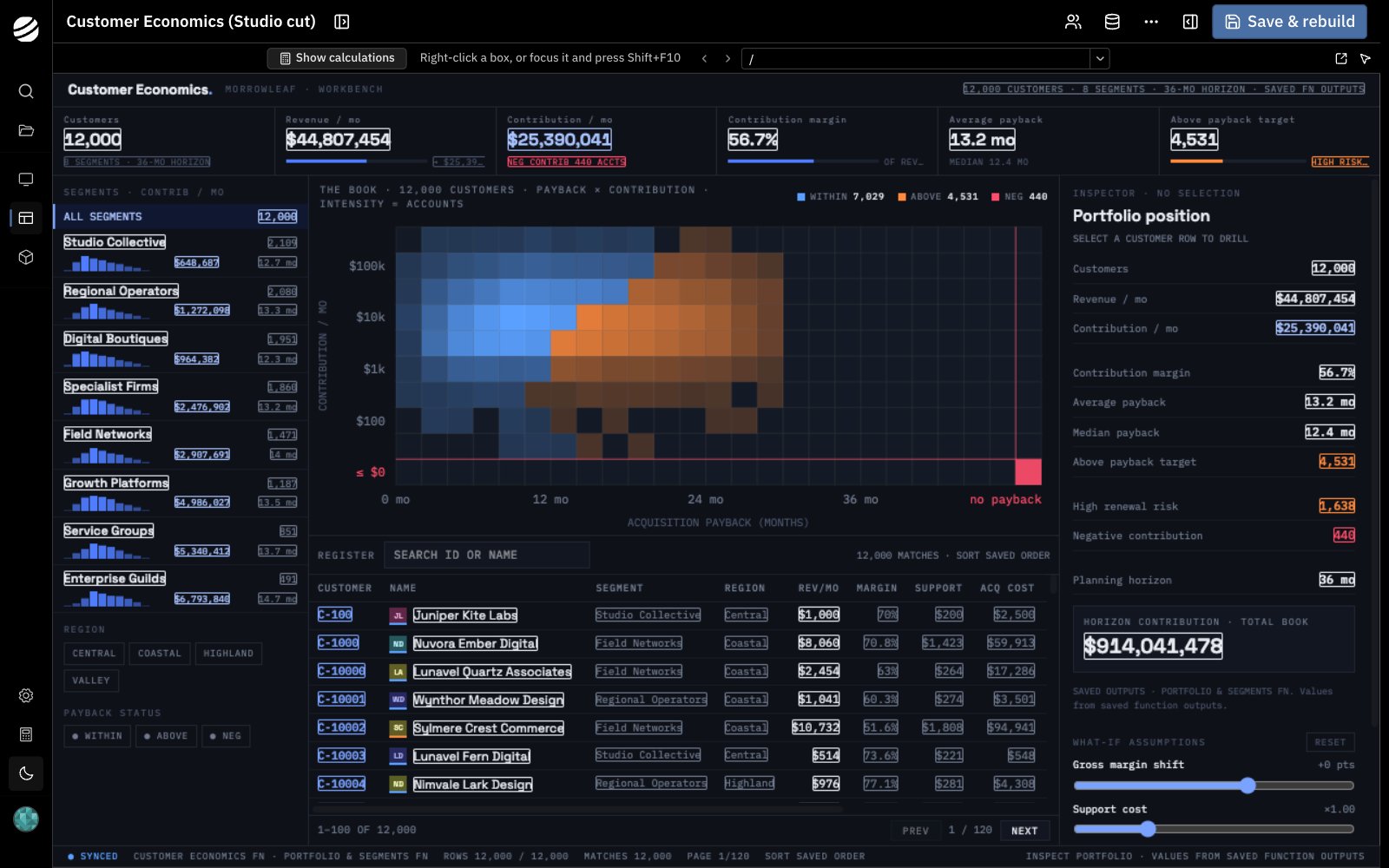Viewport: 1389px width, 868px height.
Task: Select Regional Operators segment
Action: pos(180,300)
